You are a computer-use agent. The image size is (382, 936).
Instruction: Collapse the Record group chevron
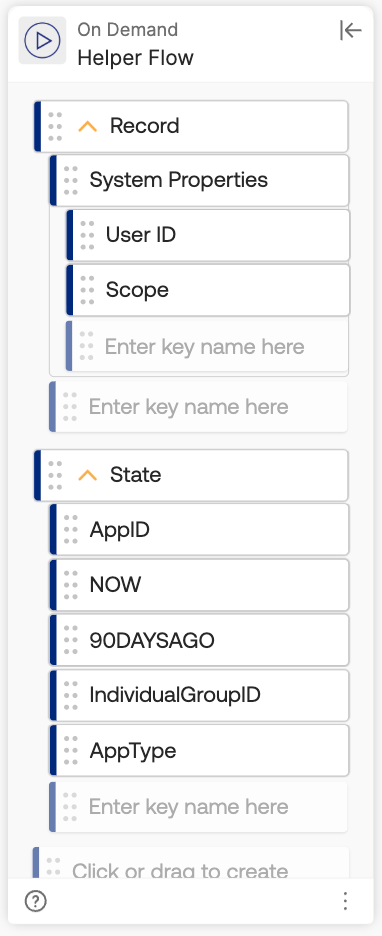point(88,127)
